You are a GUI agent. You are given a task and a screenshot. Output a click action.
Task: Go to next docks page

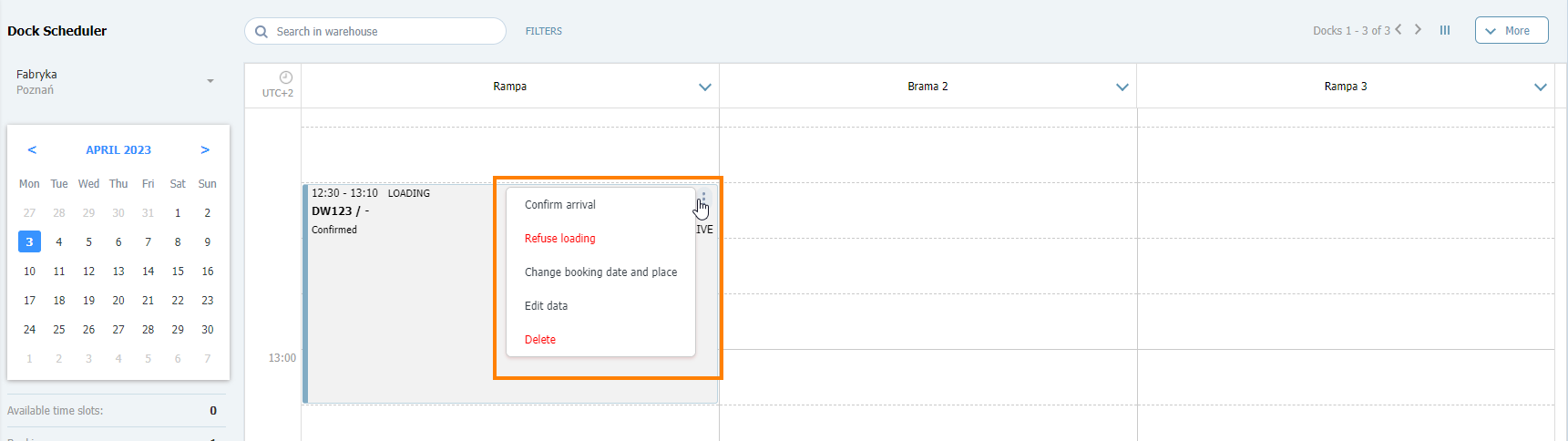[1418, 29]
